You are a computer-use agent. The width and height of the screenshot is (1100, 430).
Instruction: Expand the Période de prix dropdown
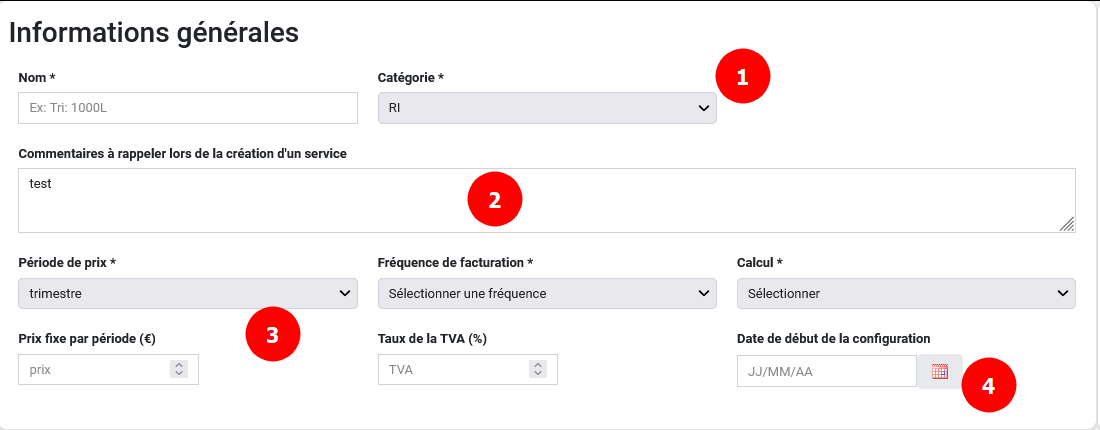188,293
